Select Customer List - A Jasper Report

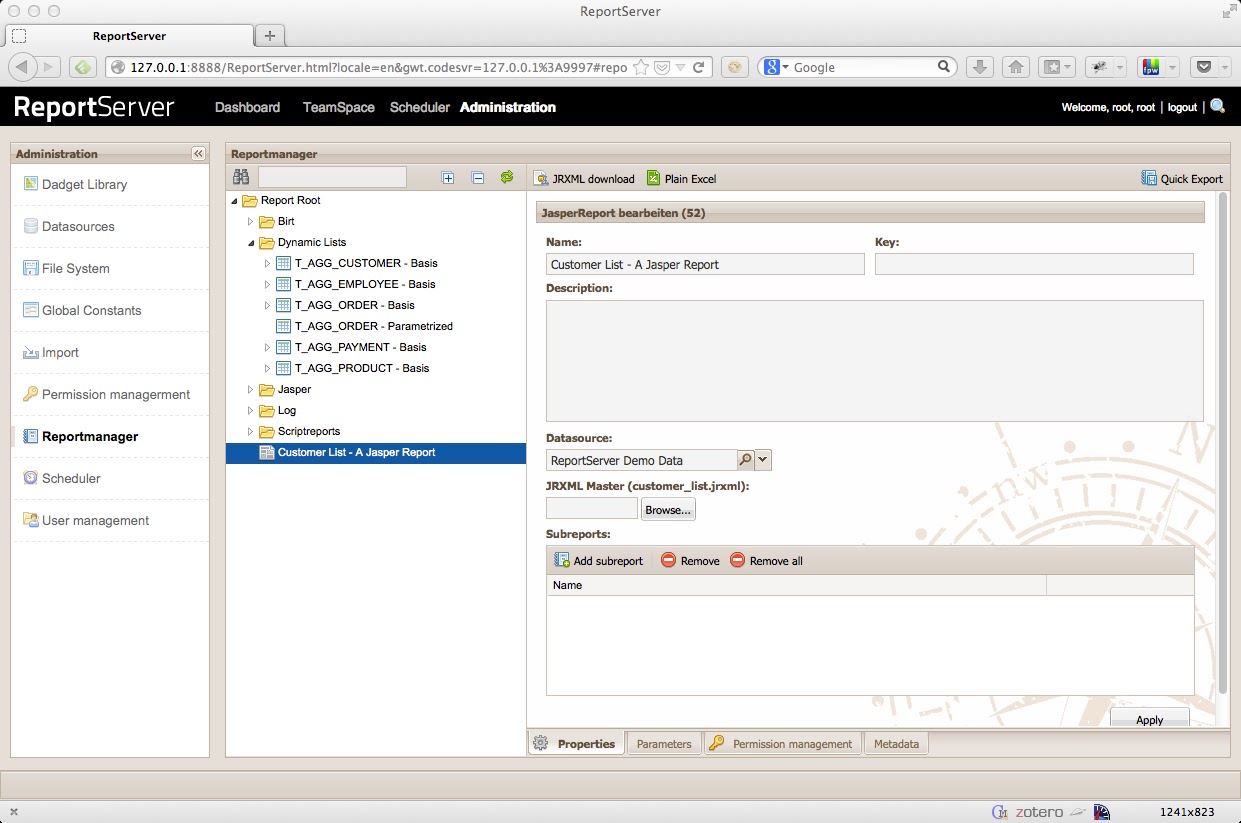pyautogui.click(x=376, y=453)
